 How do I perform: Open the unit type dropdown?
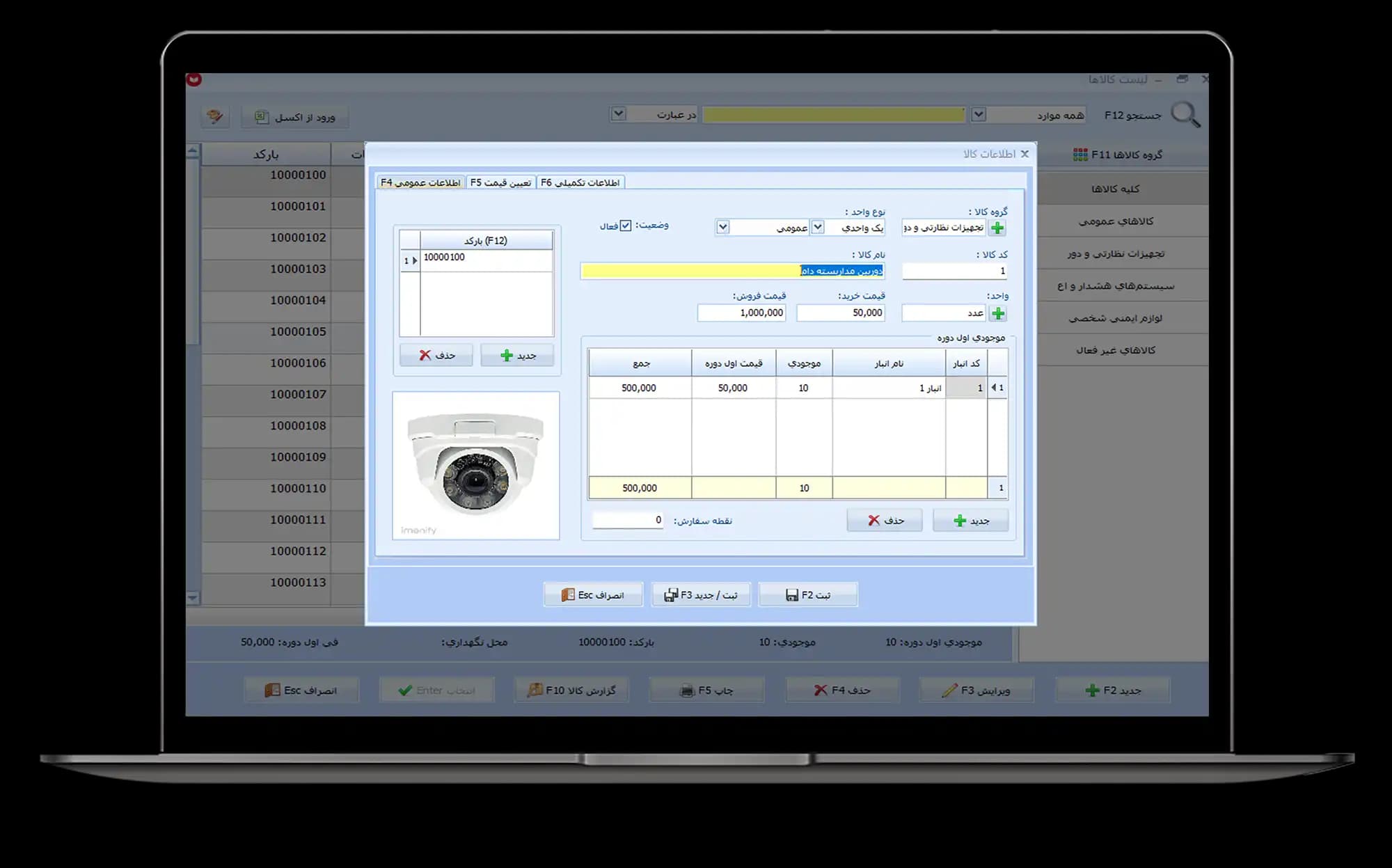coord(818,227)
